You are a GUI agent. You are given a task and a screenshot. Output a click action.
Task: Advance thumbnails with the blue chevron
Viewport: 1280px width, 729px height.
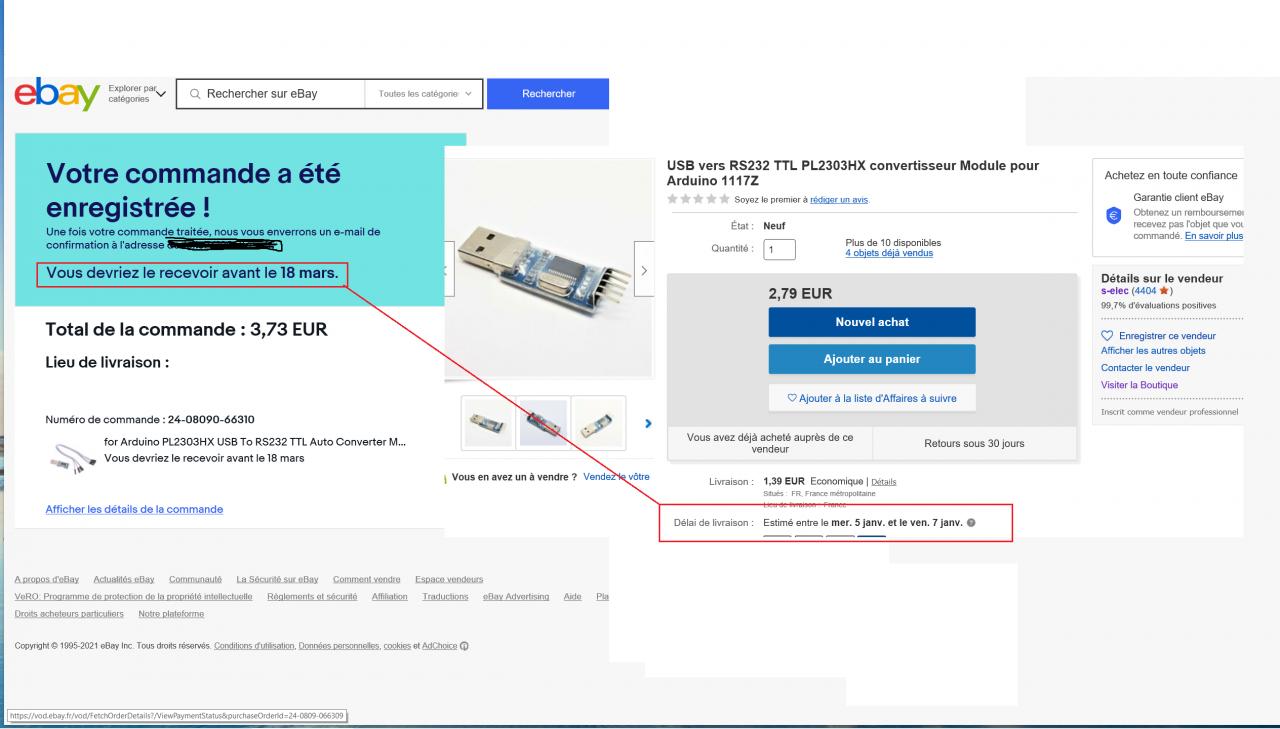[x=648, y=424]
